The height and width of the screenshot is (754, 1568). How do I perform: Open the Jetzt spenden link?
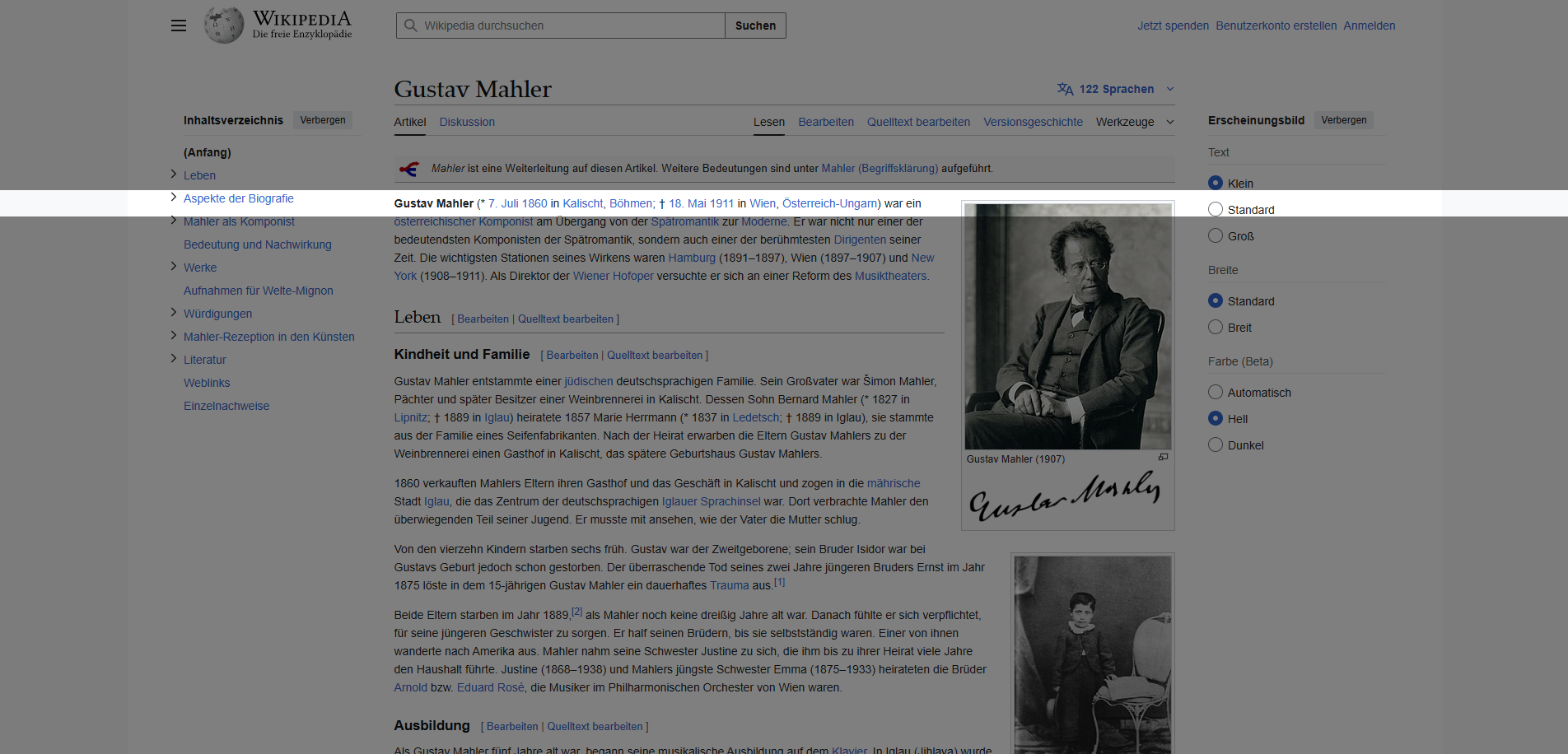[1173, 26]
